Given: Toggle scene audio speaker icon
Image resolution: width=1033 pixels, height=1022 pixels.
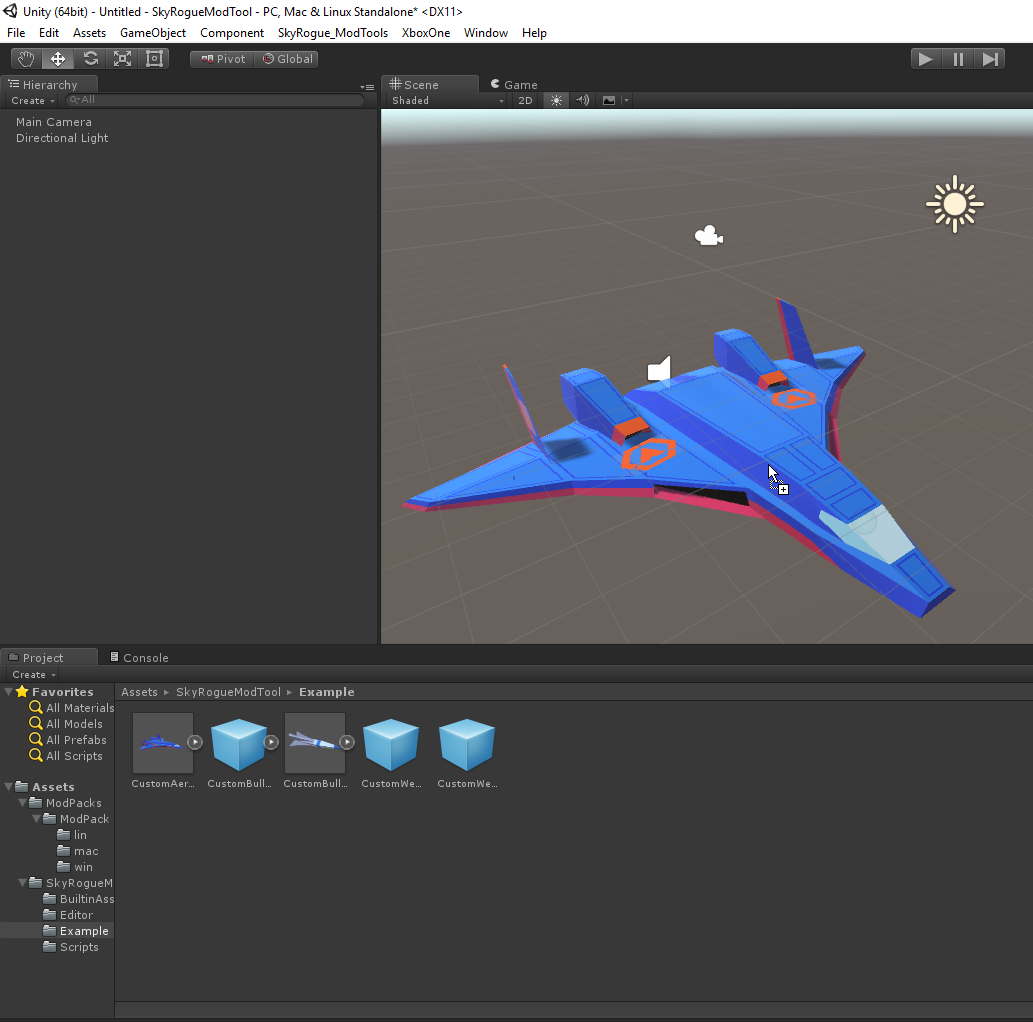Looking at the screenshot, I should [x=582, y=101].
